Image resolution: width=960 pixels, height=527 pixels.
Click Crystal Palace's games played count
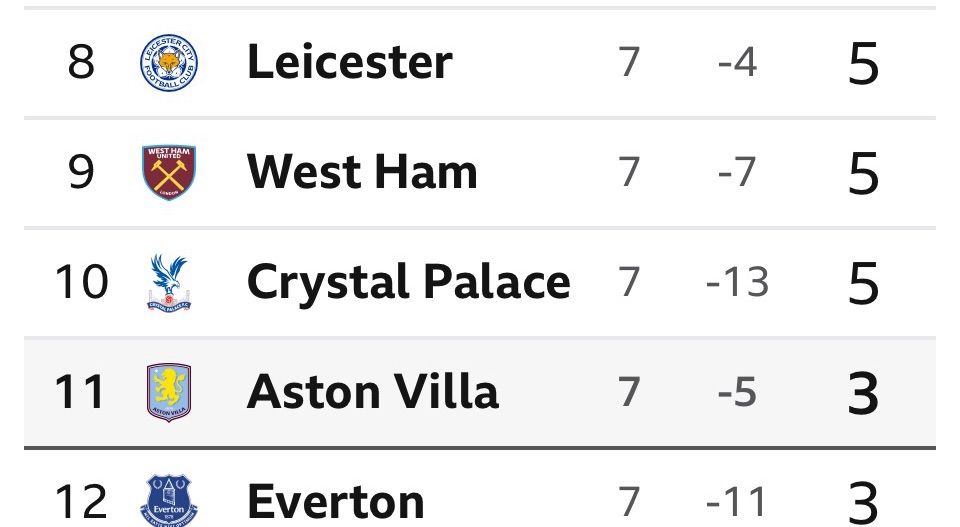click(x=628, y=282)
